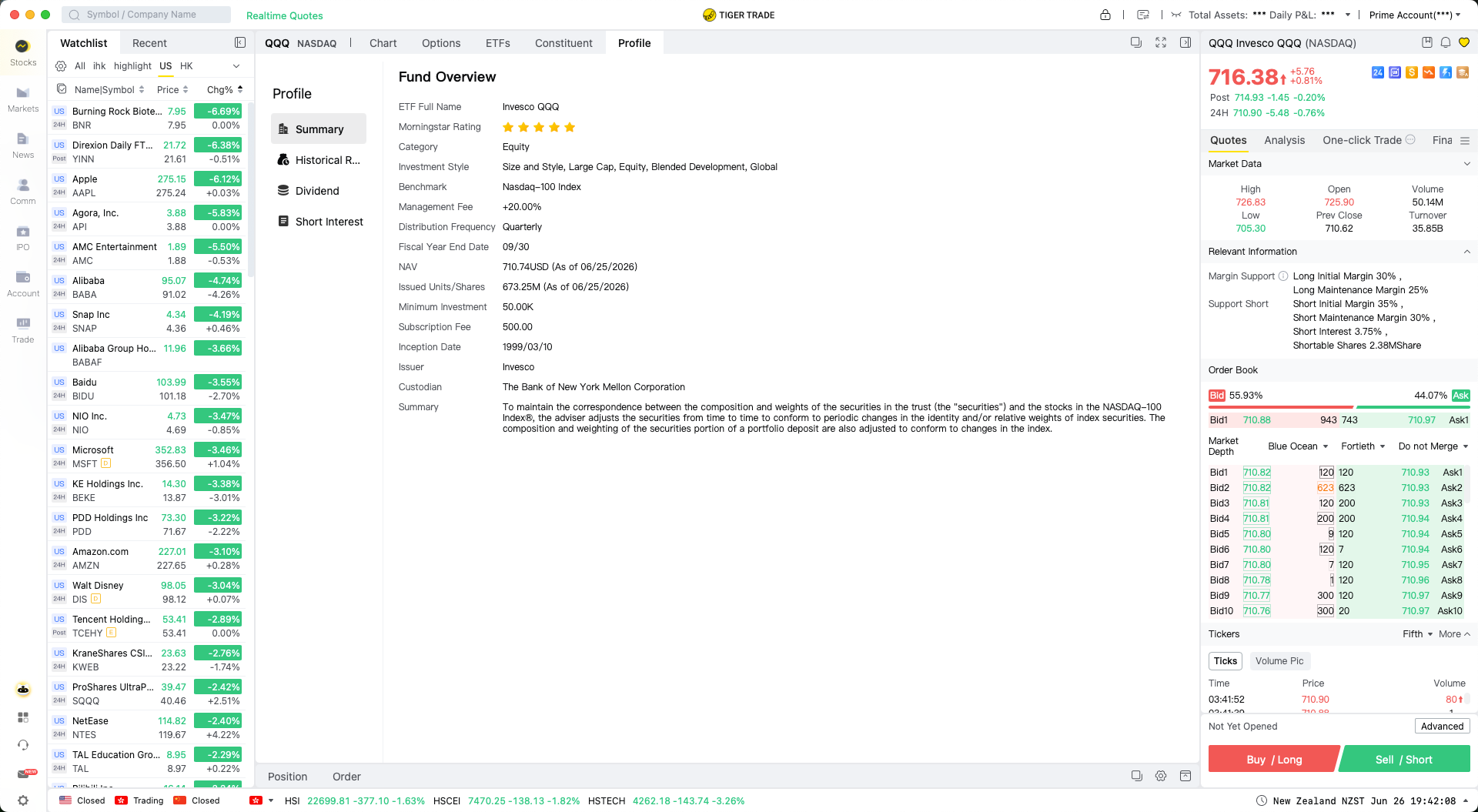This screenshot has height=812, width=1478.
Task: Click the Buy / Long button
Action: click(x=1273, y=759)
